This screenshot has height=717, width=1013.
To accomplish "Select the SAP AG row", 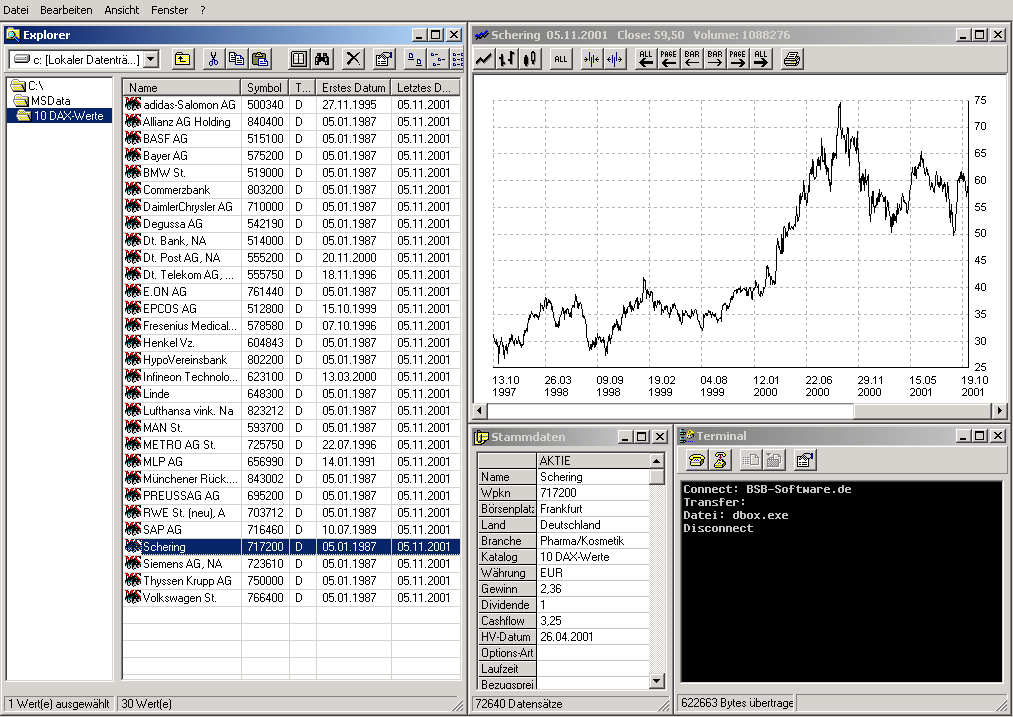I will pyautogui.click(x=292, y=530).
